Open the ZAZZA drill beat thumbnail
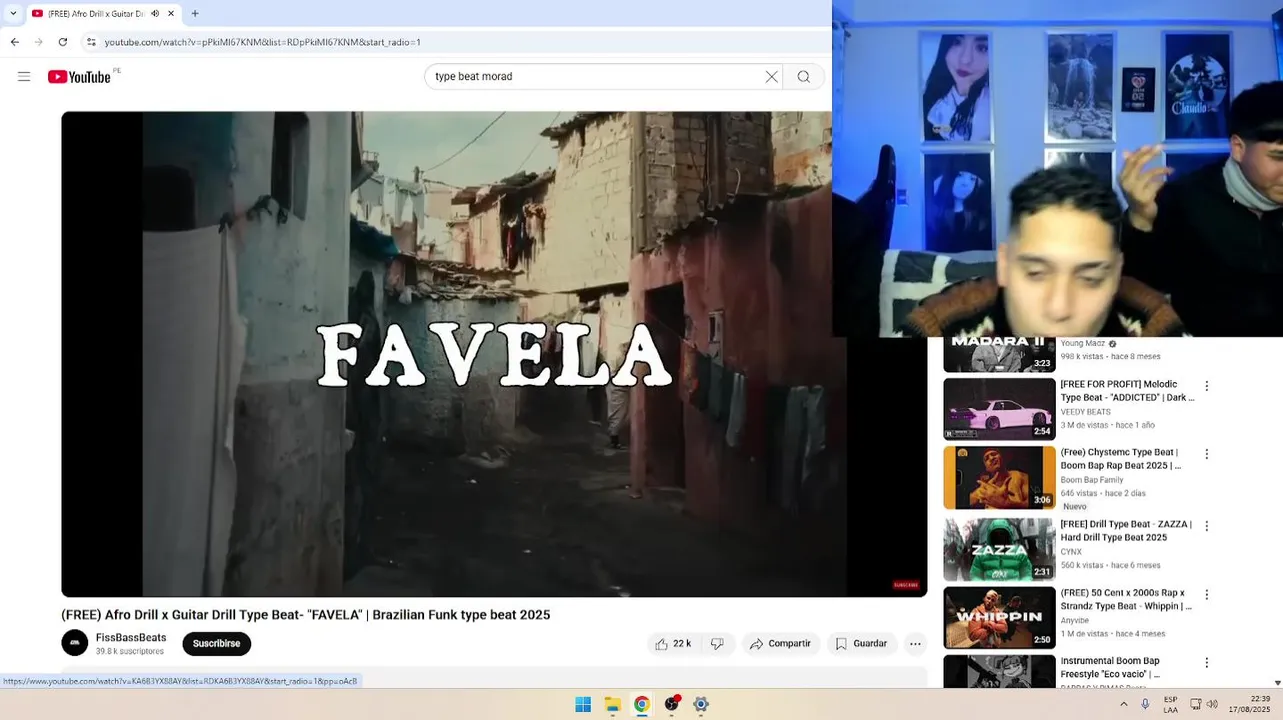 999,550
